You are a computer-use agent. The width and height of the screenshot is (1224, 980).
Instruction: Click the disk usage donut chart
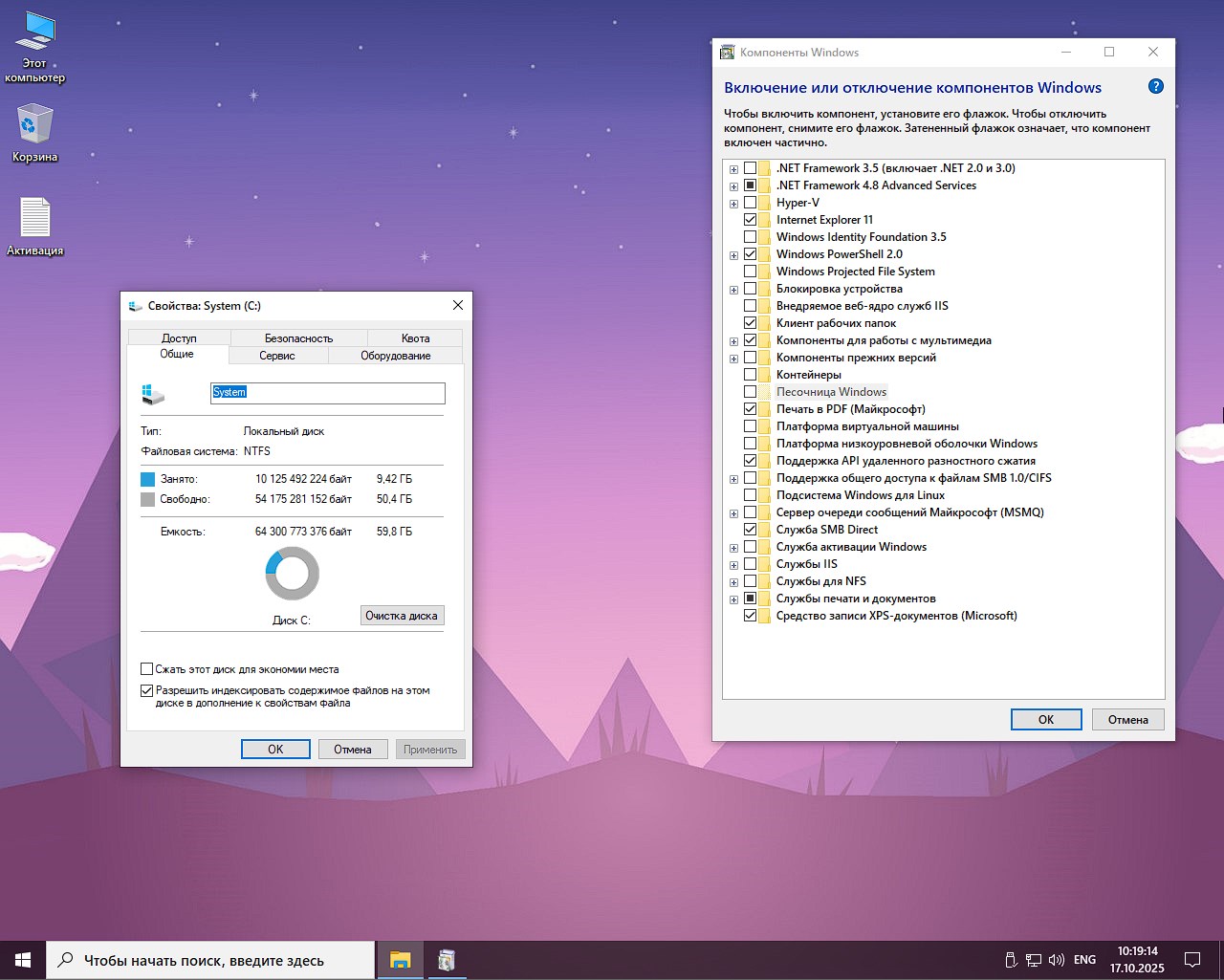click(x=292, y=574)
